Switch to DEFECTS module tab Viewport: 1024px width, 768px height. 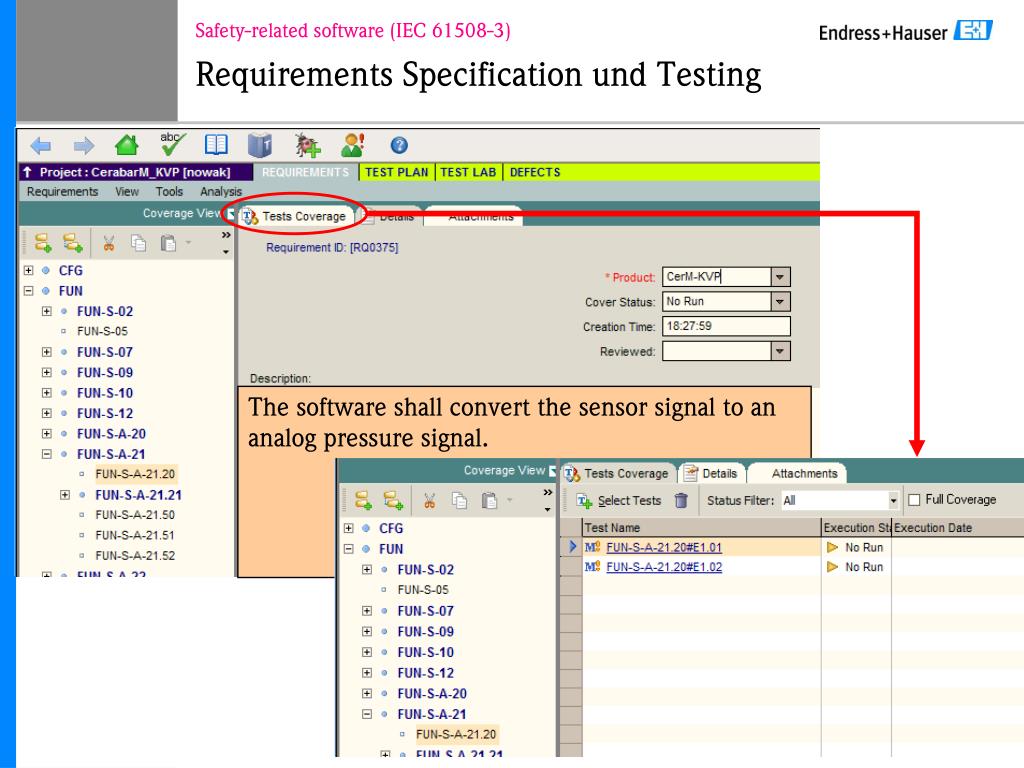535,172
